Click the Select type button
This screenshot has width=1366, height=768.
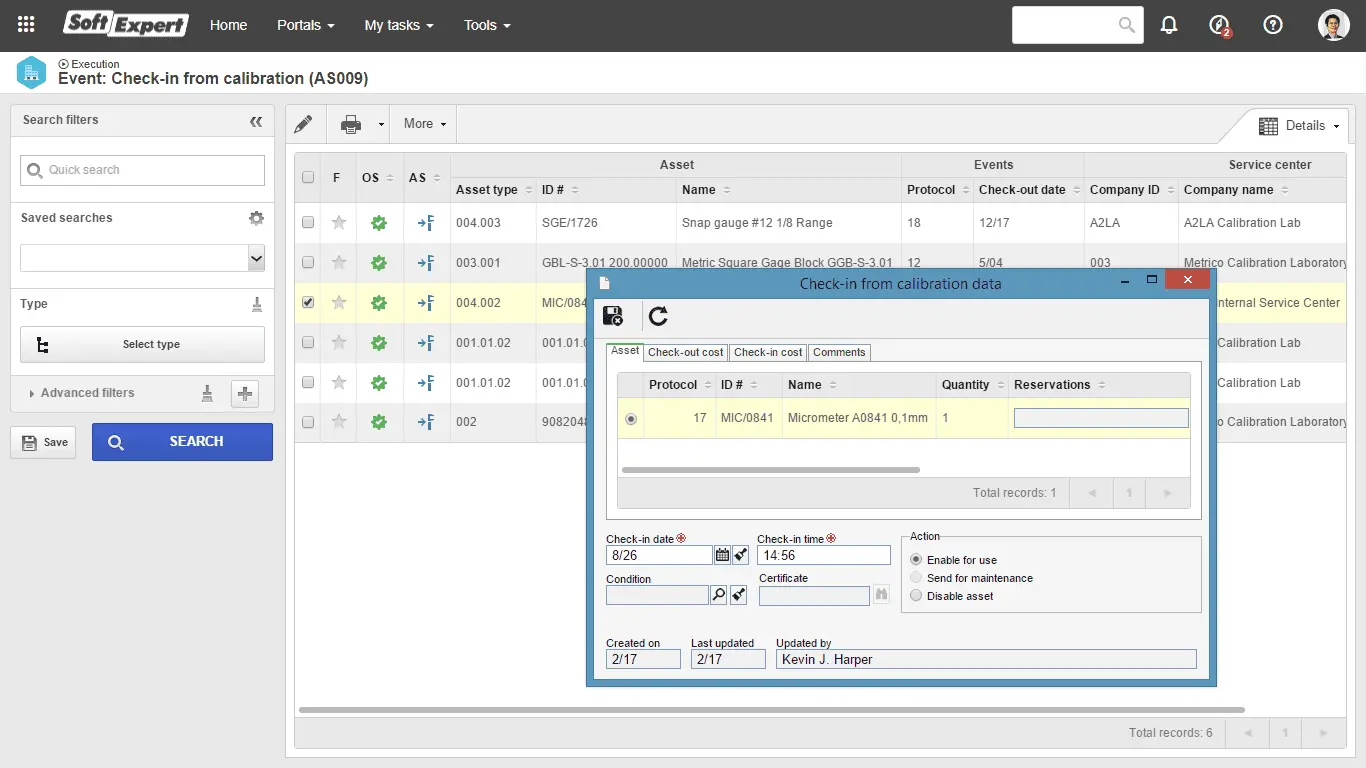pyautogui.click(x=142, y=344)
